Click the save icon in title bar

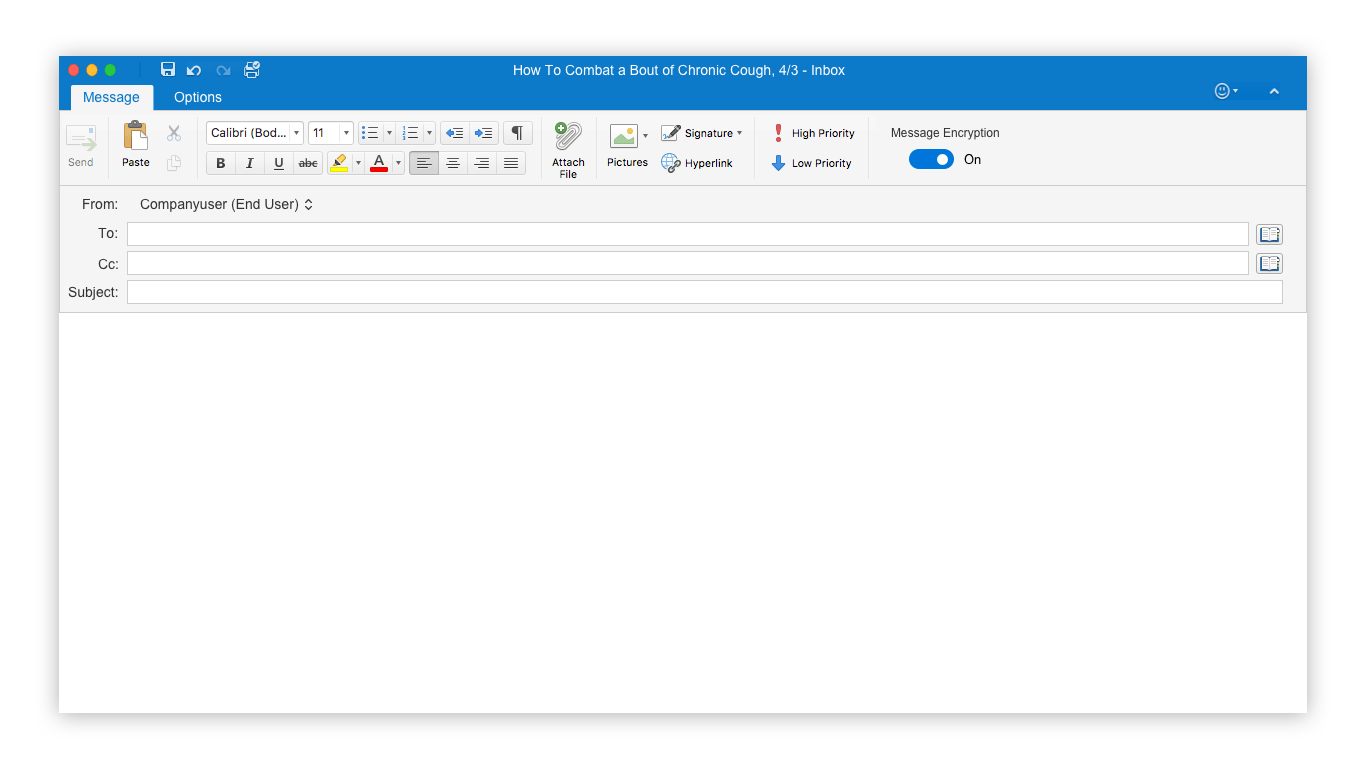[168, 70]
